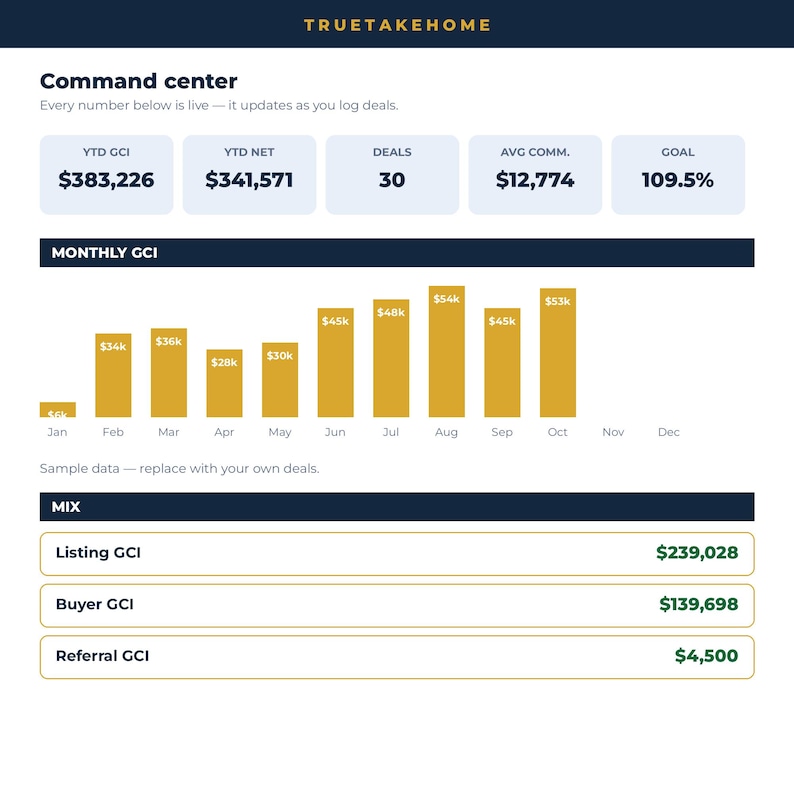This screenshot has width=794, height=794.
Task: Click the $4,500 referral amount
Action: coord(706,656)
